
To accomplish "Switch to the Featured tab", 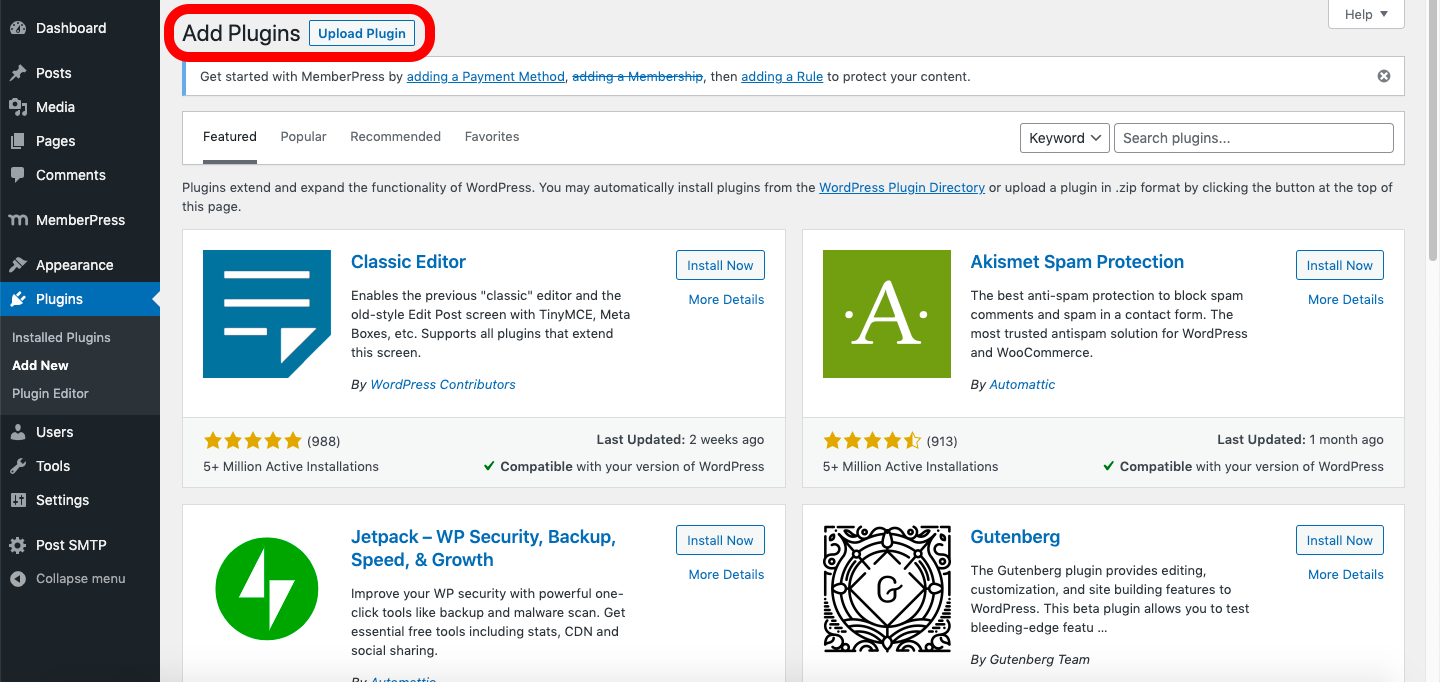I will point(230,137).
